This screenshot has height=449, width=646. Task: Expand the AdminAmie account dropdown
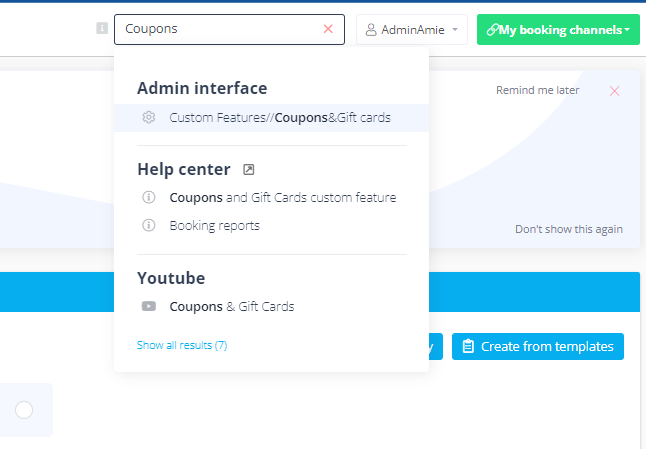pyautogui.click(x=412, y=30)
